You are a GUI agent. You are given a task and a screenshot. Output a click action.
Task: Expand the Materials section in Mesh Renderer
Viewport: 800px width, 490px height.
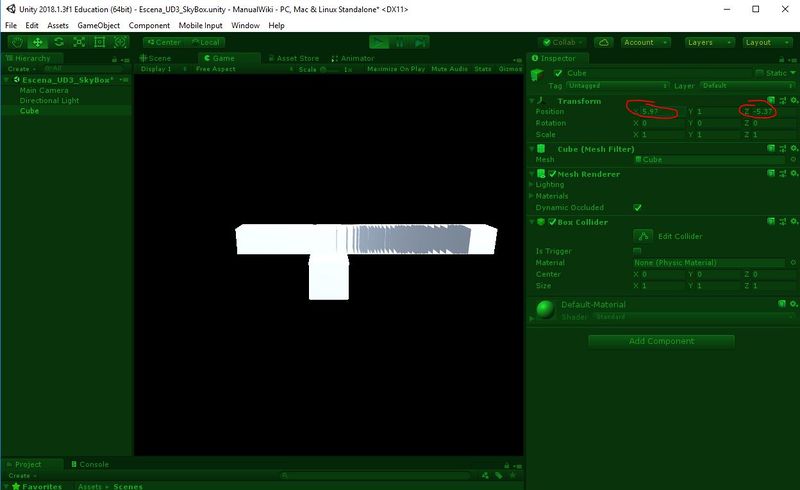point(532,196)
